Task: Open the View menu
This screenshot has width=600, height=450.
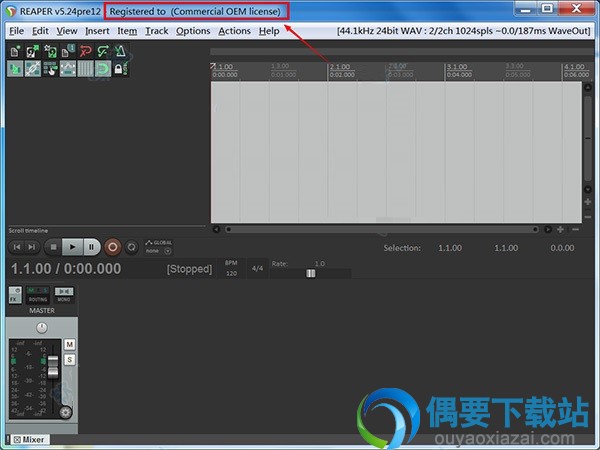Action: (x=67, y=31)
